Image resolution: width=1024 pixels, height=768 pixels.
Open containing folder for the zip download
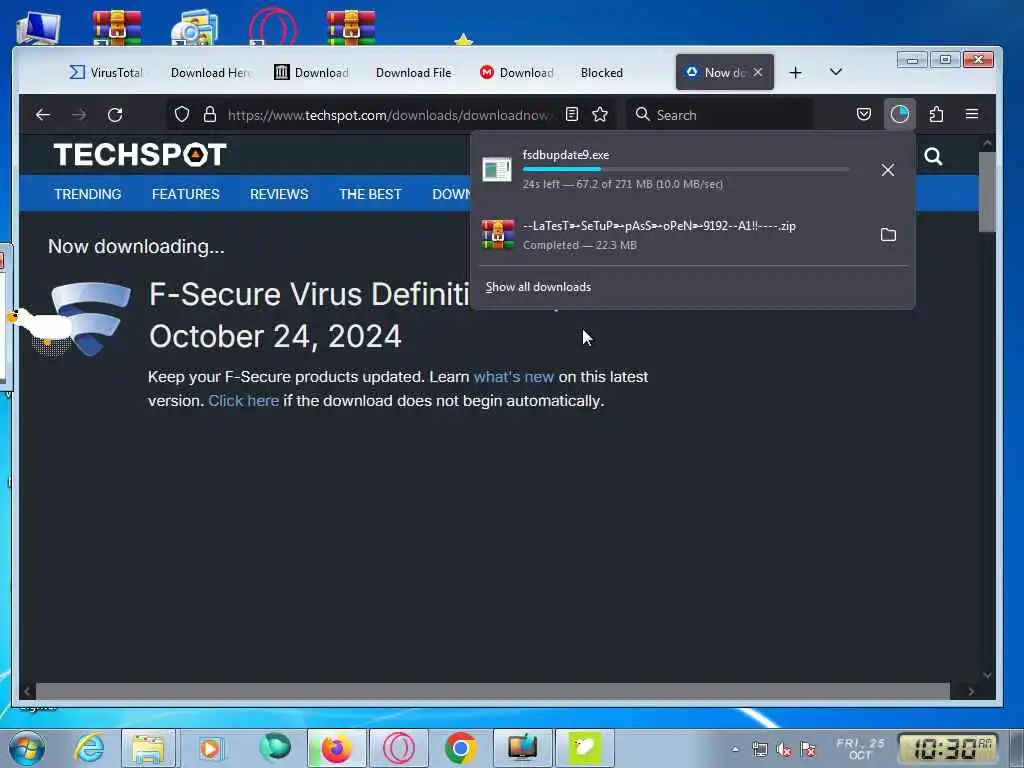[888, 234]
